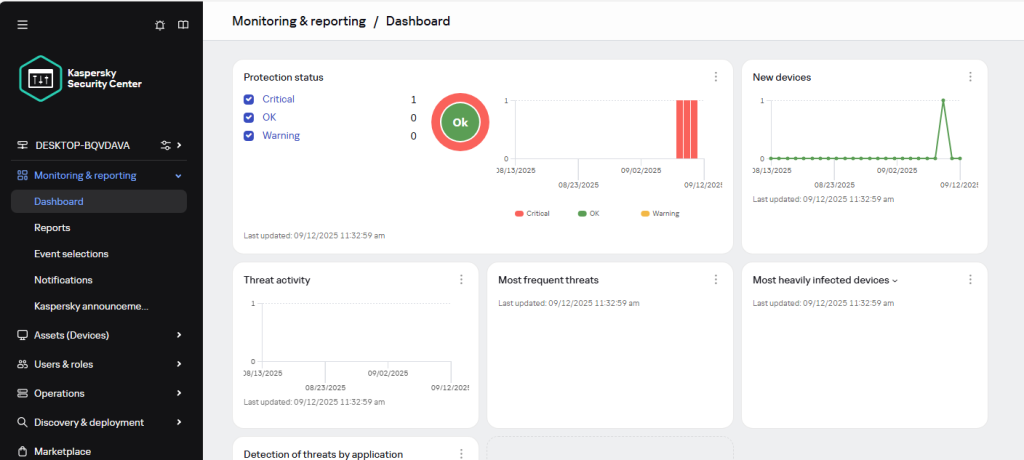The height and width of the screenshot is (460, 1024).
Task: Click the orange Warning legend swatch
Action: click(645, 214)
